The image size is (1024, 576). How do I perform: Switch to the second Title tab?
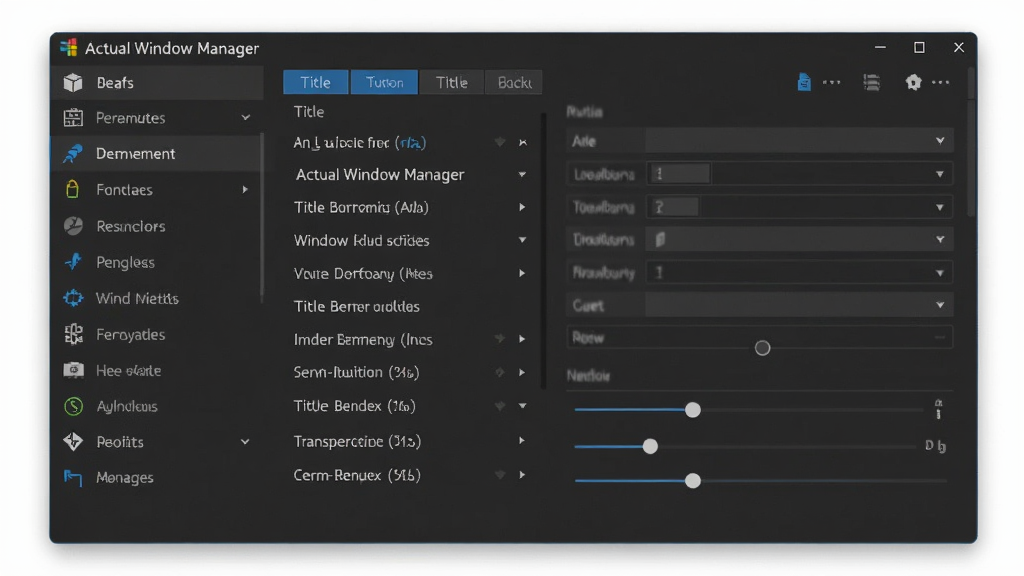coord(451,82)
